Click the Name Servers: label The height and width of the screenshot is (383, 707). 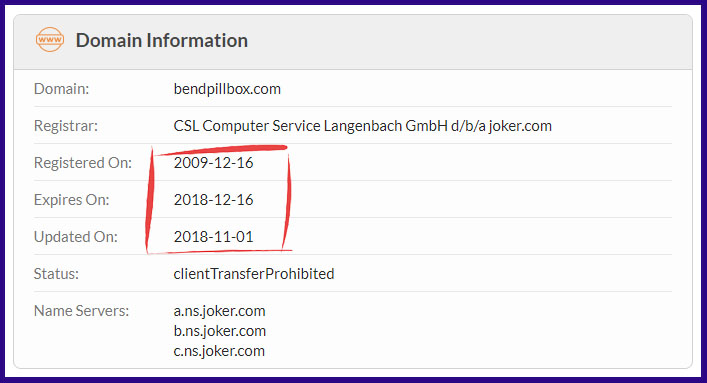(82, 311)
